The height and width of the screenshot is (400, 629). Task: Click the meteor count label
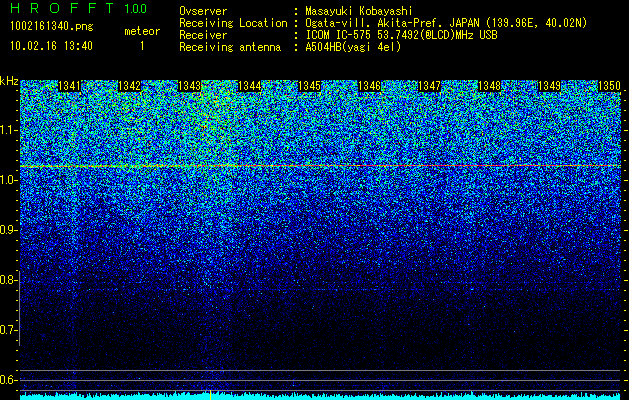[x=142, y=31]
